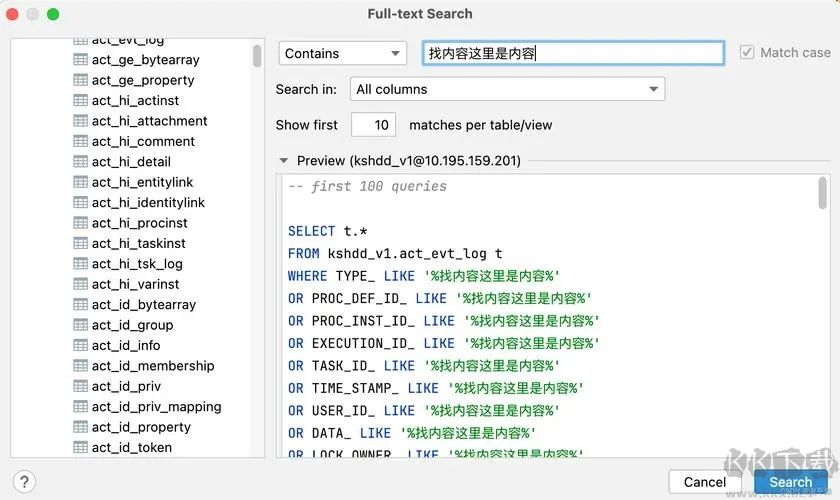840x500 pixels.
Task: Click table icon beside act_id_info
Action: [80, 345]
